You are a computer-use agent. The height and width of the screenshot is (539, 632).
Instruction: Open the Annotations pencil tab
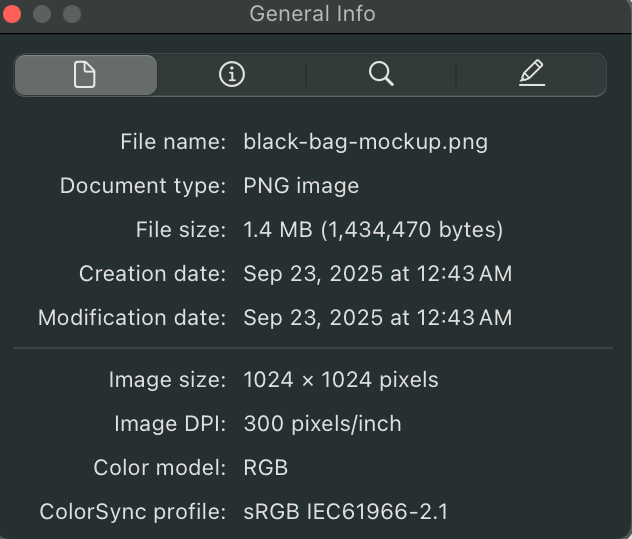coord(531,75)
